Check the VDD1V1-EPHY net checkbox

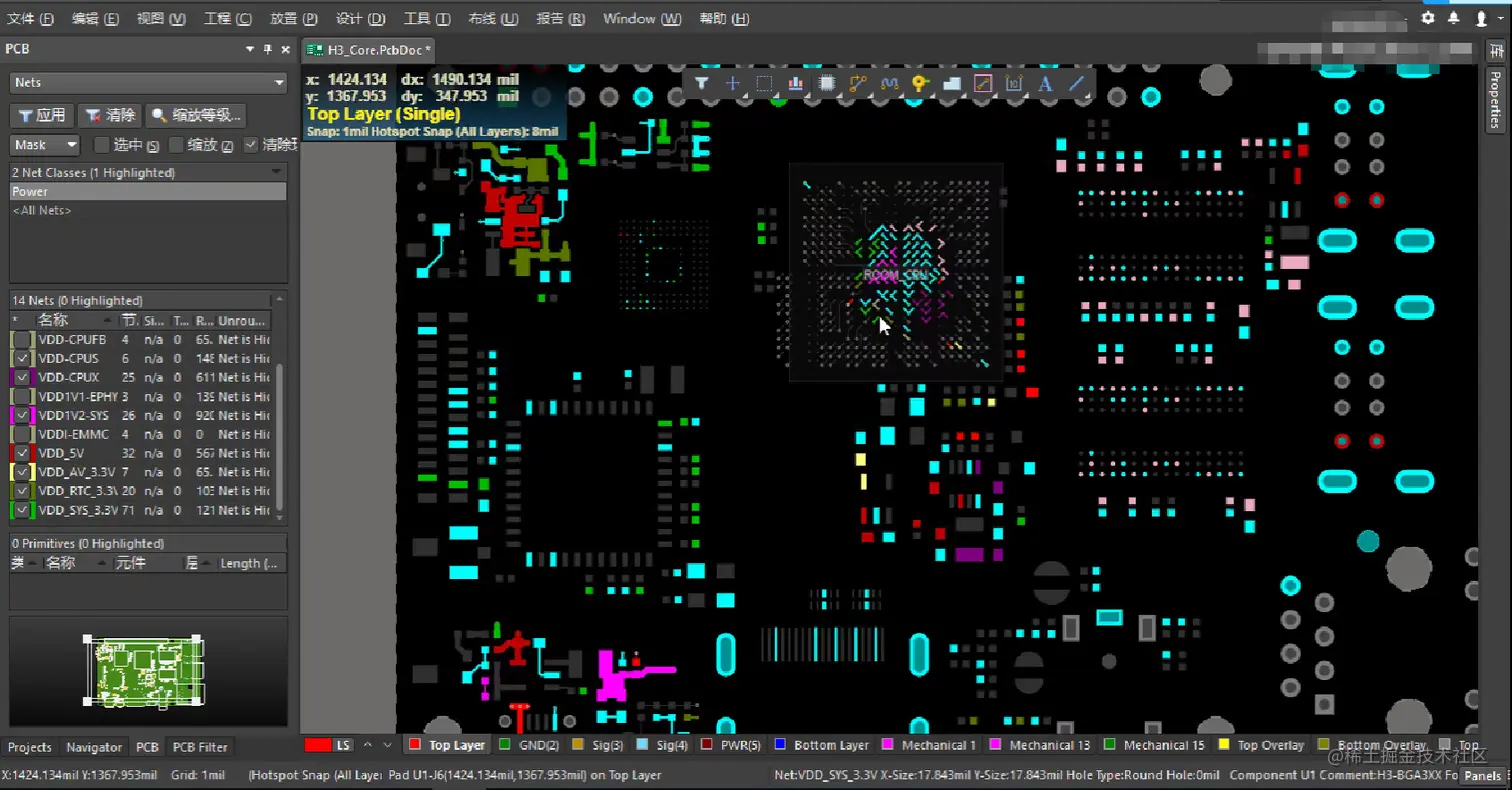(x=23, y=397)
